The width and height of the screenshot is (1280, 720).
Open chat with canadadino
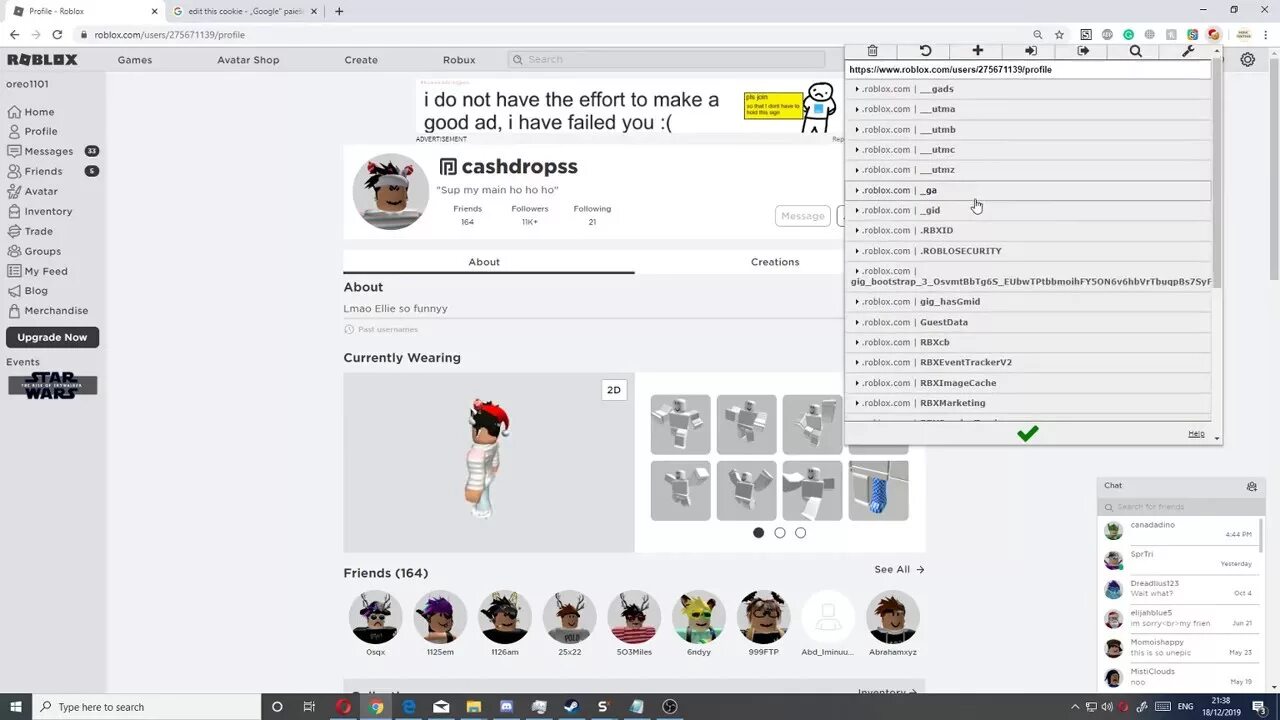click(x=1181, y=530)
